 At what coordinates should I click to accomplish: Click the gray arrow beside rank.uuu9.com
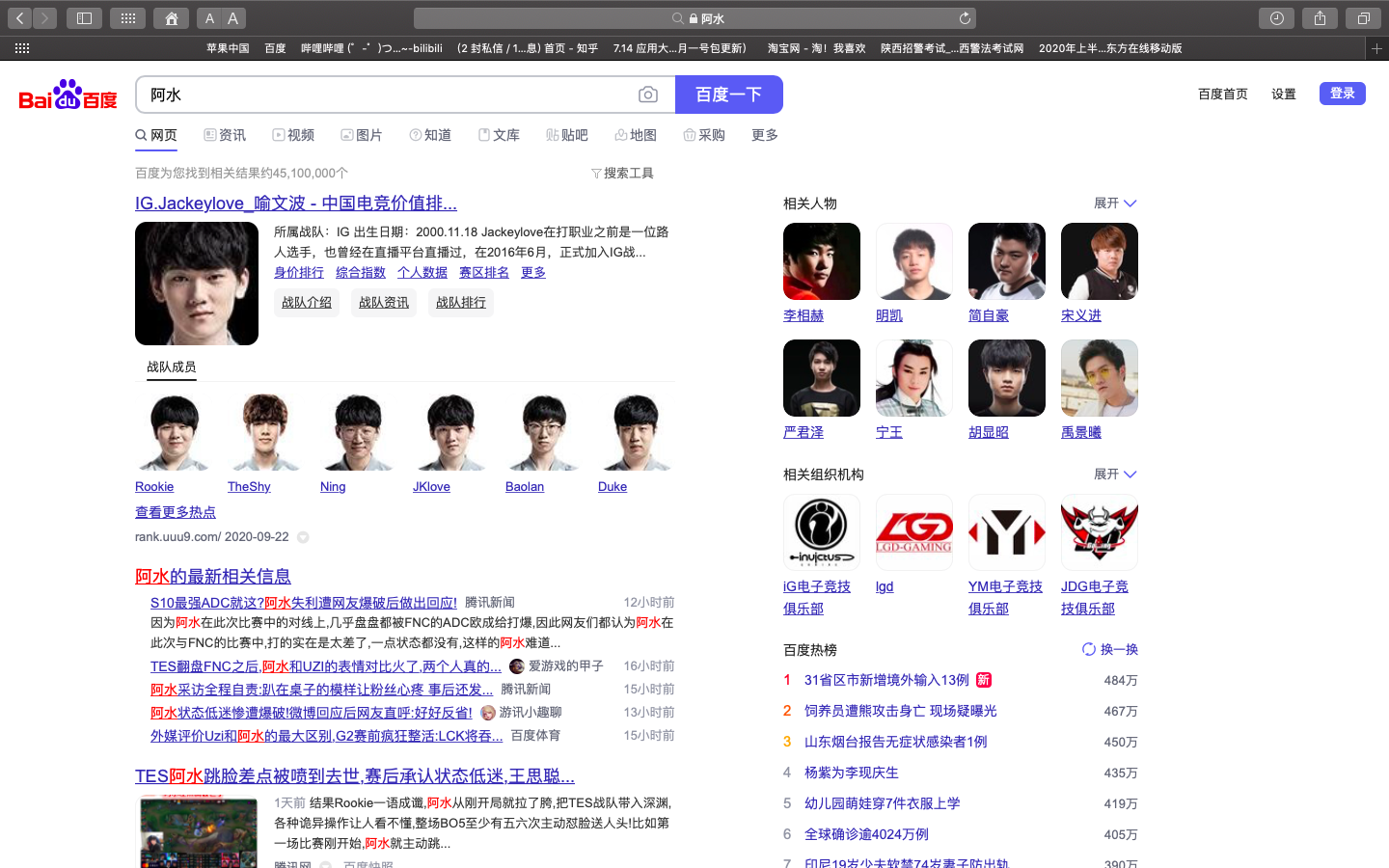pos(303,537)
